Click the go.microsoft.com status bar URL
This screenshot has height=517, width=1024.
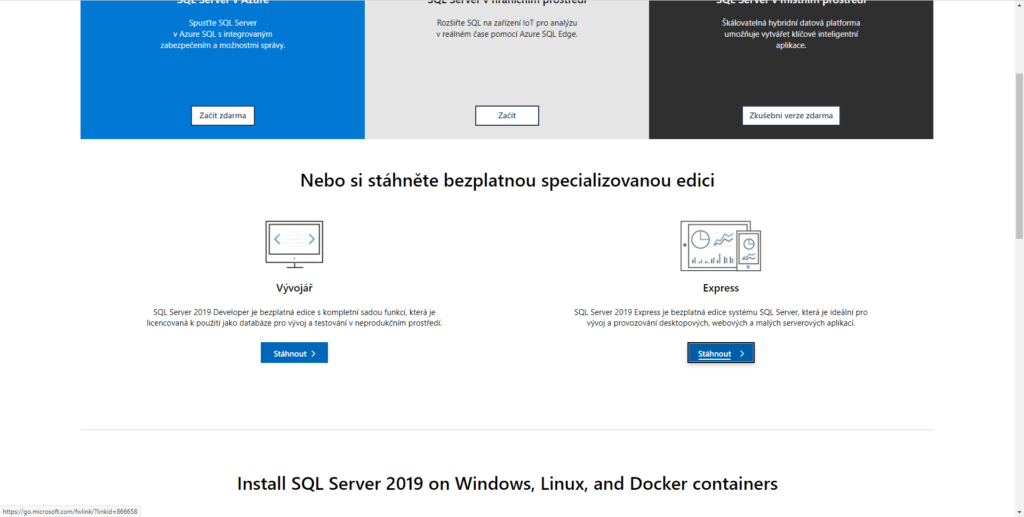click(x=70, y=511)
